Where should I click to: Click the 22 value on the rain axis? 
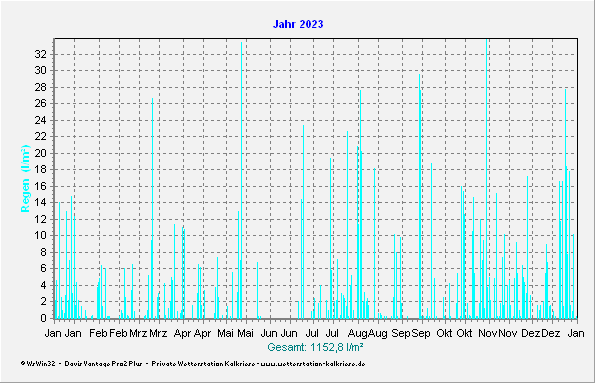(x=41, y=137)
